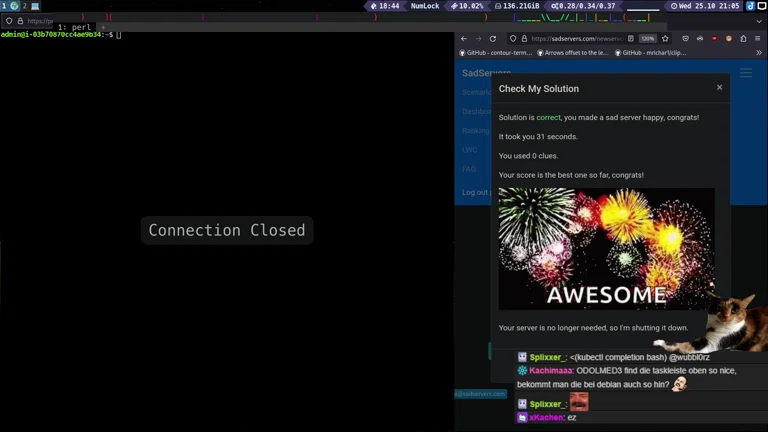The height and width of the screenshot is (432, 768).
Task: Click the padlock site info icon beside the sadservers.com address
Action: [524, 39]
